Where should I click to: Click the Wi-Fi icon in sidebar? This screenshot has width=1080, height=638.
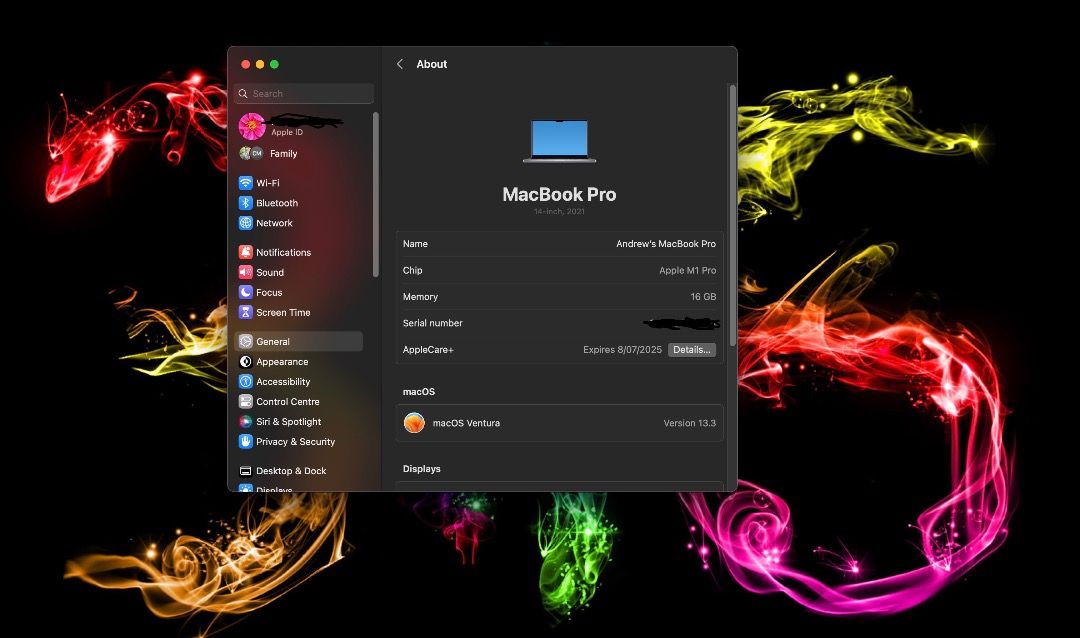(246, 183)
